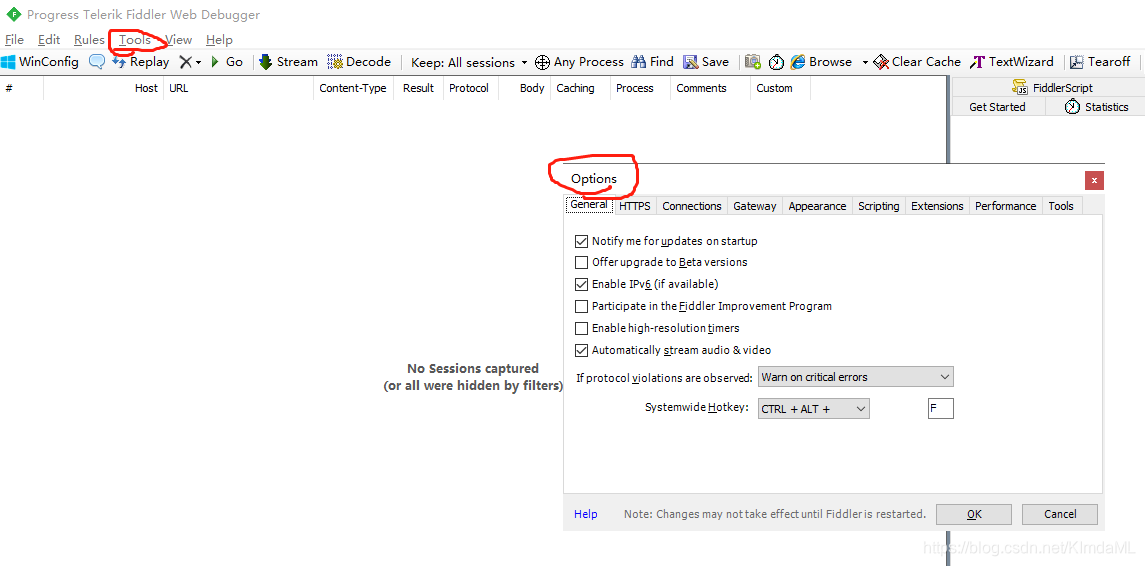Switch to the Extensions tab
Screen dimensions: 1145x566
937,206
